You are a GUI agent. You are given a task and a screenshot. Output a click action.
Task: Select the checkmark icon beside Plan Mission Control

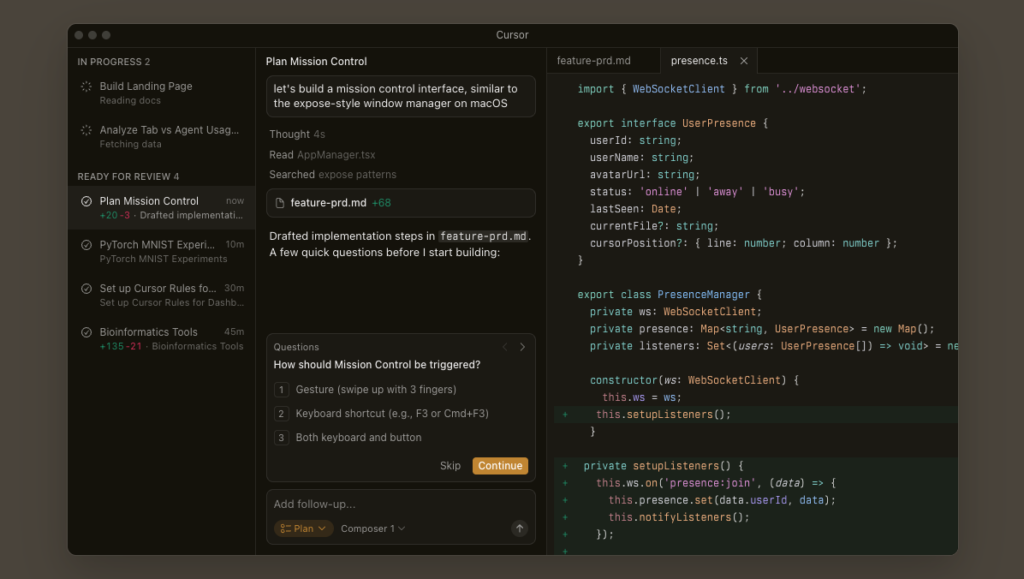85,201
